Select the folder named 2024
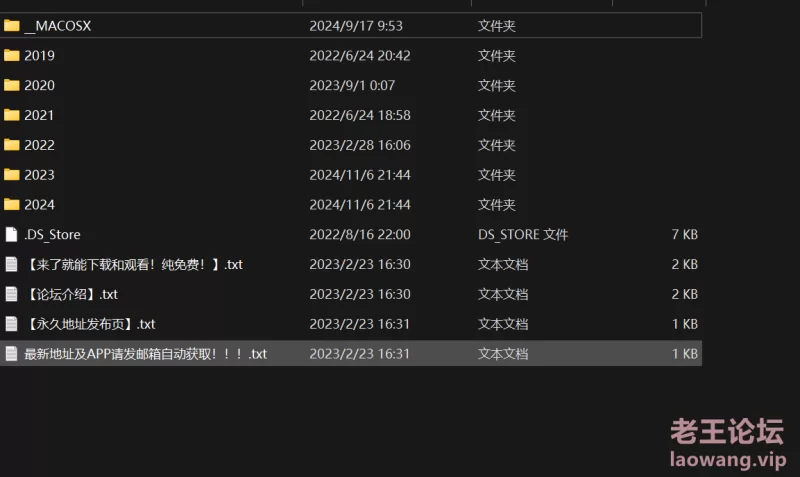Viewport: 800px width, 477px height. 39,205
